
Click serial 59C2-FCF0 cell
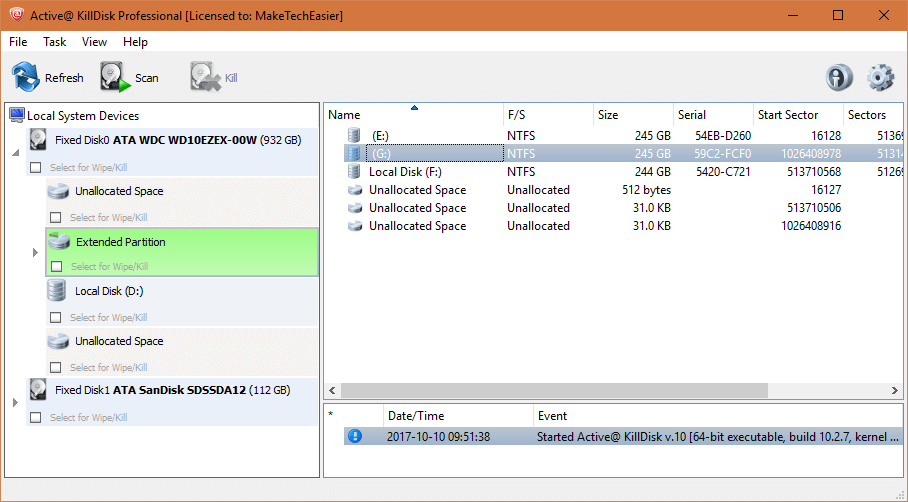723,154
